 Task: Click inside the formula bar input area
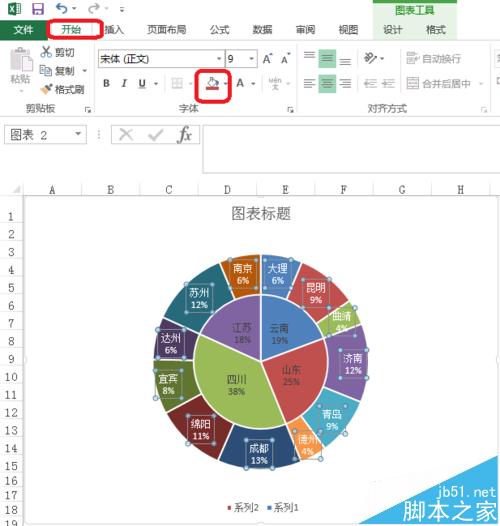click(x=351, y=149)
